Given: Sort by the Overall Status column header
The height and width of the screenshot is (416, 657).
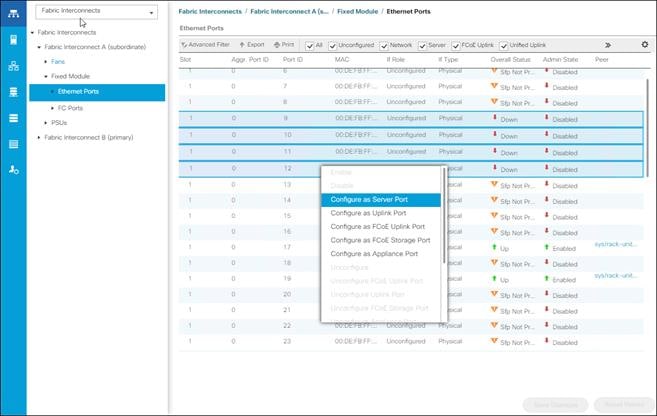Looking at the screenshot, I should (510, 59).
